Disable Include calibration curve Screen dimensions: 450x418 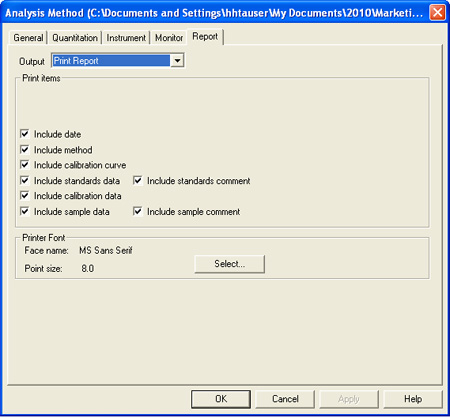[x=25, y=165]
